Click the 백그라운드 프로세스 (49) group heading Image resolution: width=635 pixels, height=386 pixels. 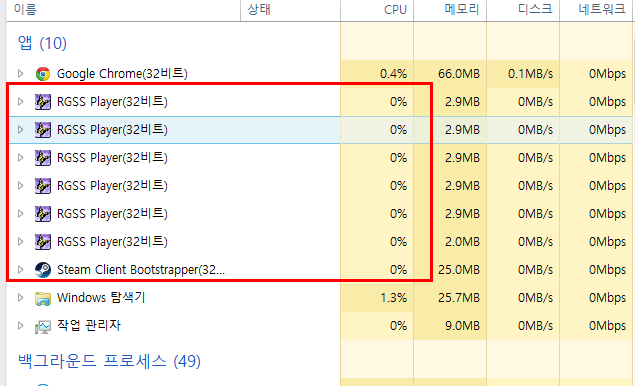coord(109,361)
